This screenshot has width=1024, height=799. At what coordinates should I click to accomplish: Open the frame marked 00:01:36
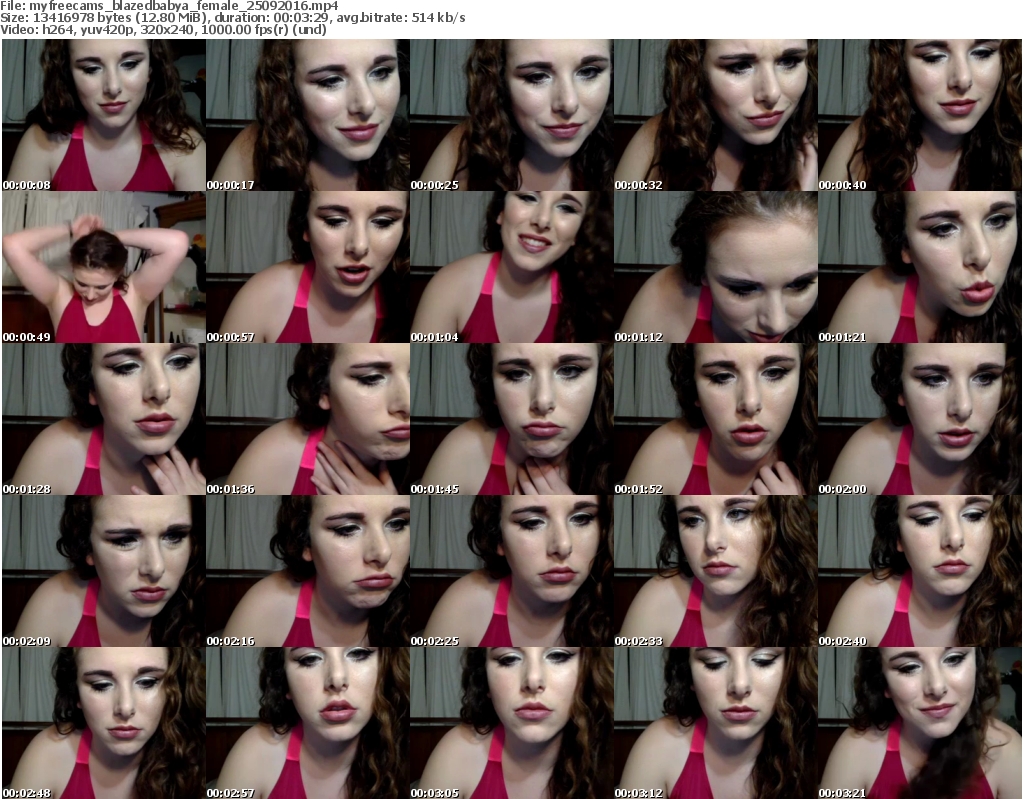(307, 420)
